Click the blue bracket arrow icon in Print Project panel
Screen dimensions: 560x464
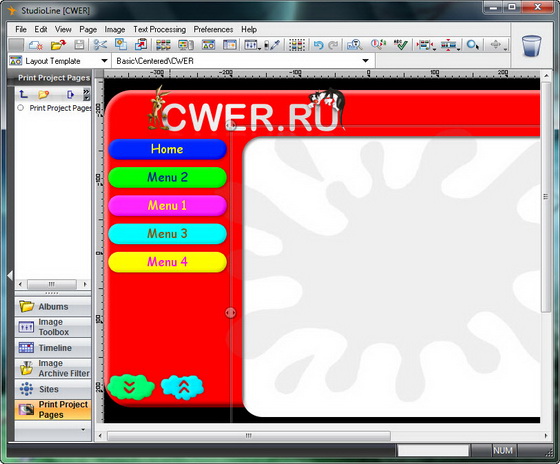(x=70, y=94)
